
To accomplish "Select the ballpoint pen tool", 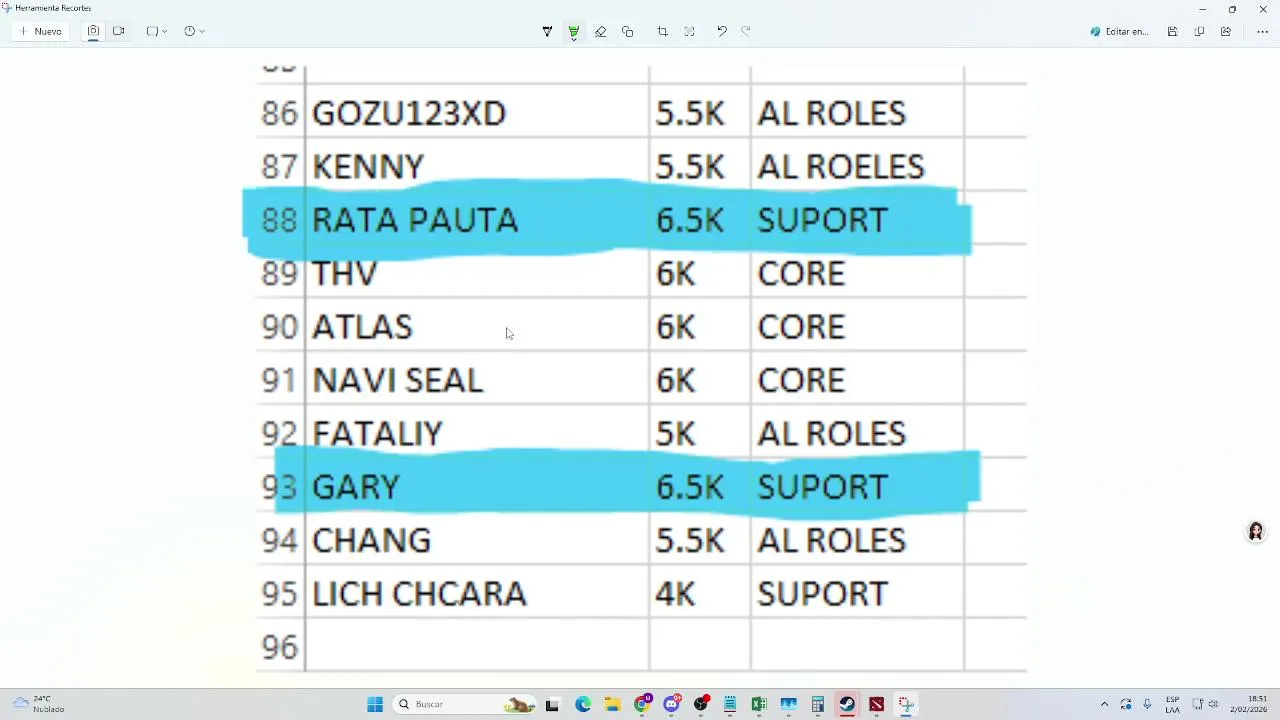I will click(x=547, y=32).
